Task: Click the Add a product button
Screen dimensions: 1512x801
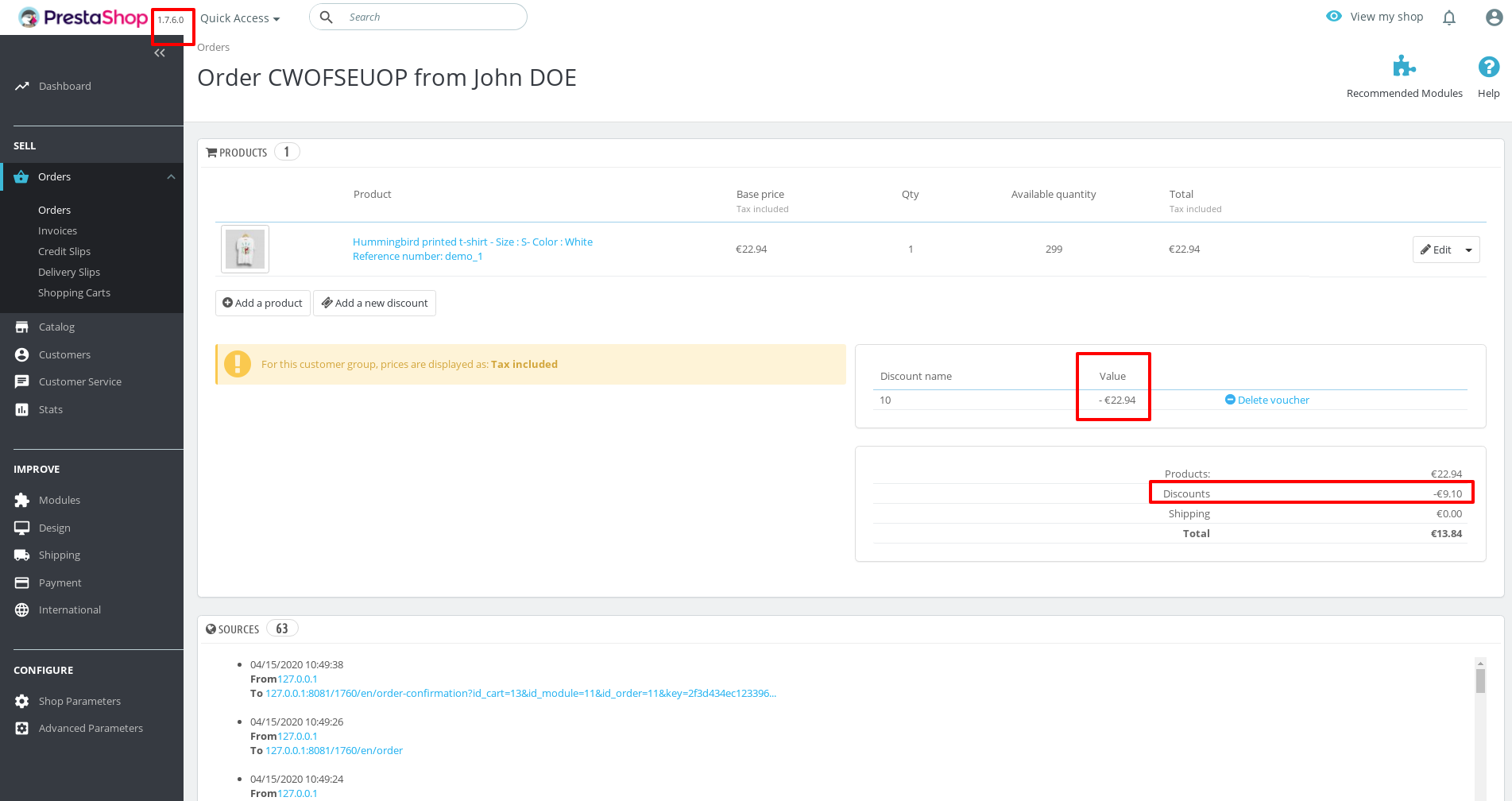Action: tap(263, 303)
